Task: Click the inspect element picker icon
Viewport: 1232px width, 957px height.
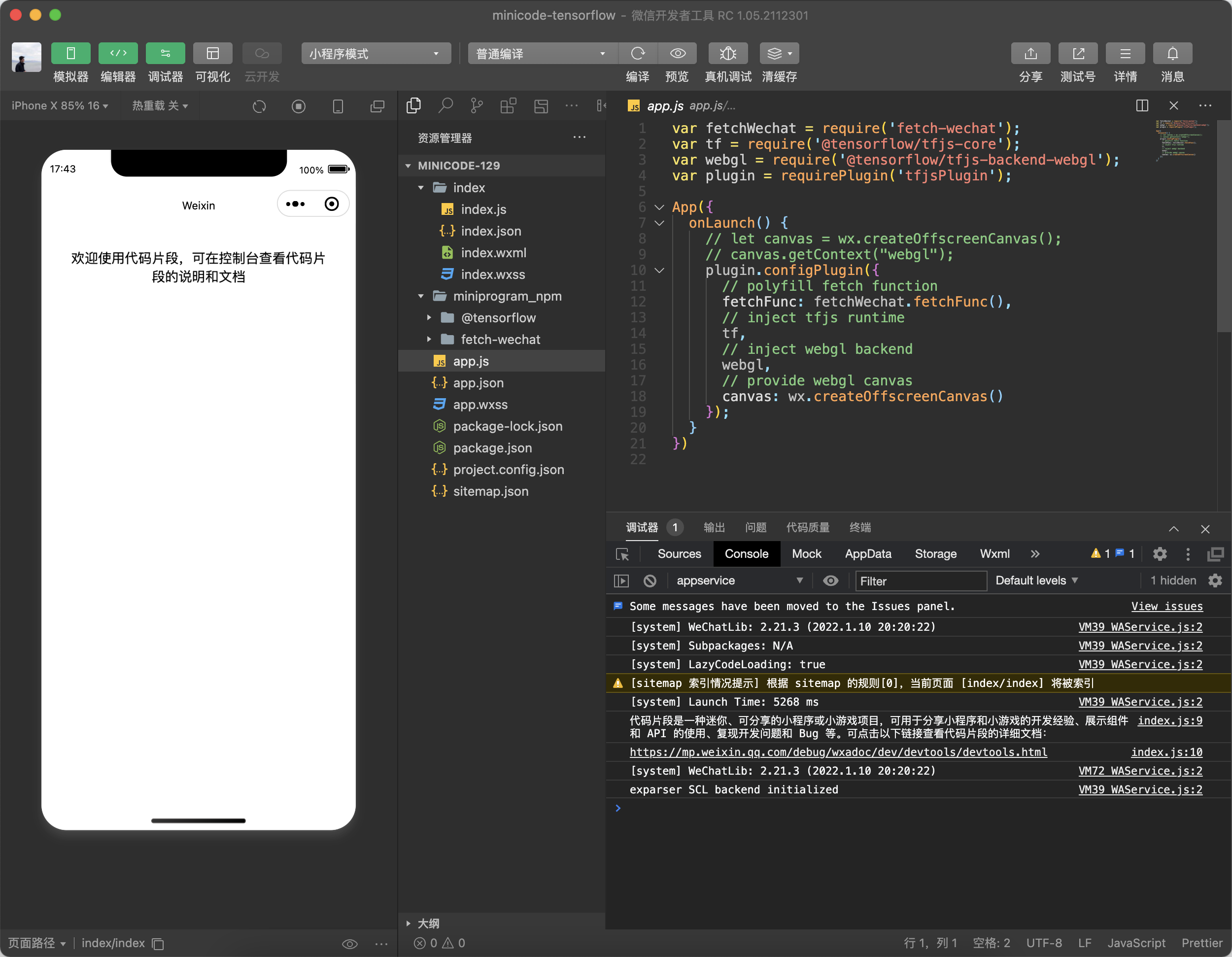Action: tap(622, 554)
